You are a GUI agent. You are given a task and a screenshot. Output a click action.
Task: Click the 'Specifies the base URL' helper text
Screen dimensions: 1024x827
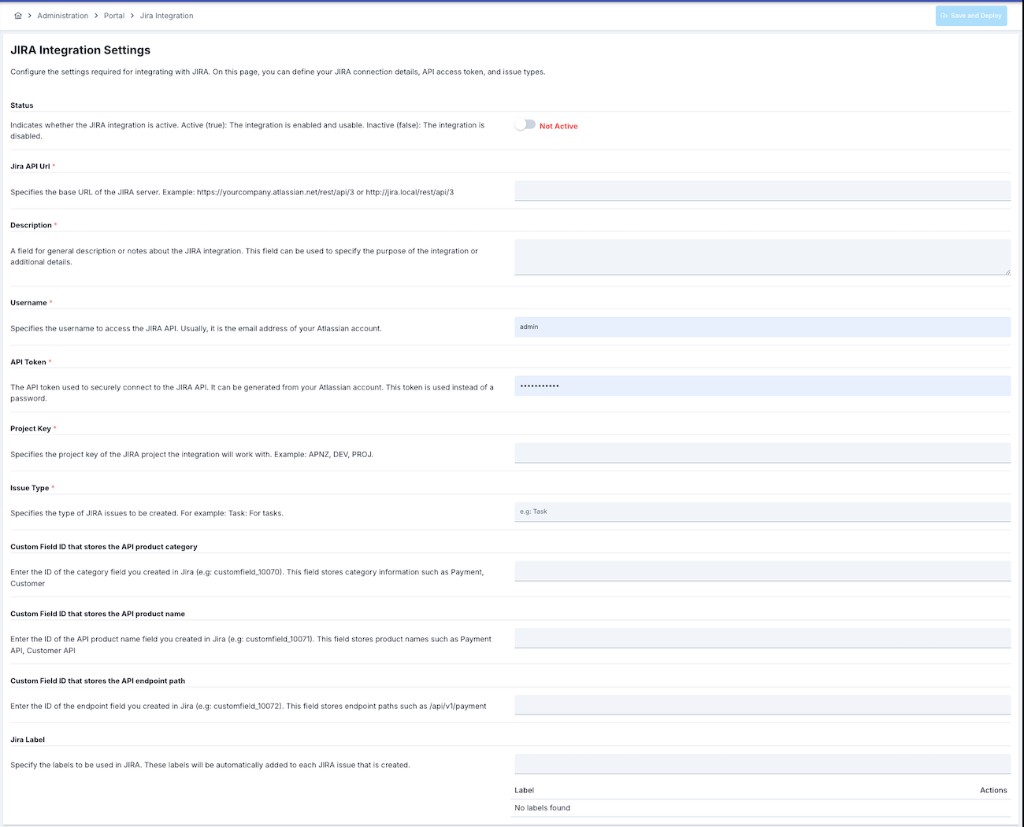[x=232, y=192]
